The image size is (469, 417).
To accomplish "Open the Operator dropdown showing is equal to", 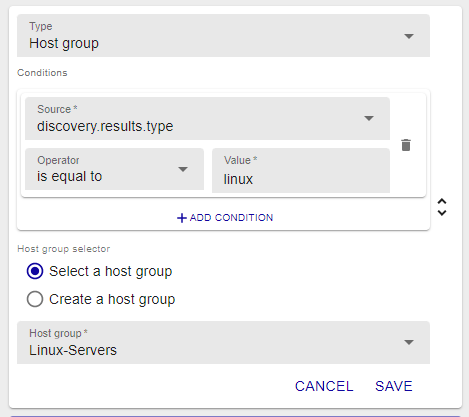I will [x=114, y=169].
